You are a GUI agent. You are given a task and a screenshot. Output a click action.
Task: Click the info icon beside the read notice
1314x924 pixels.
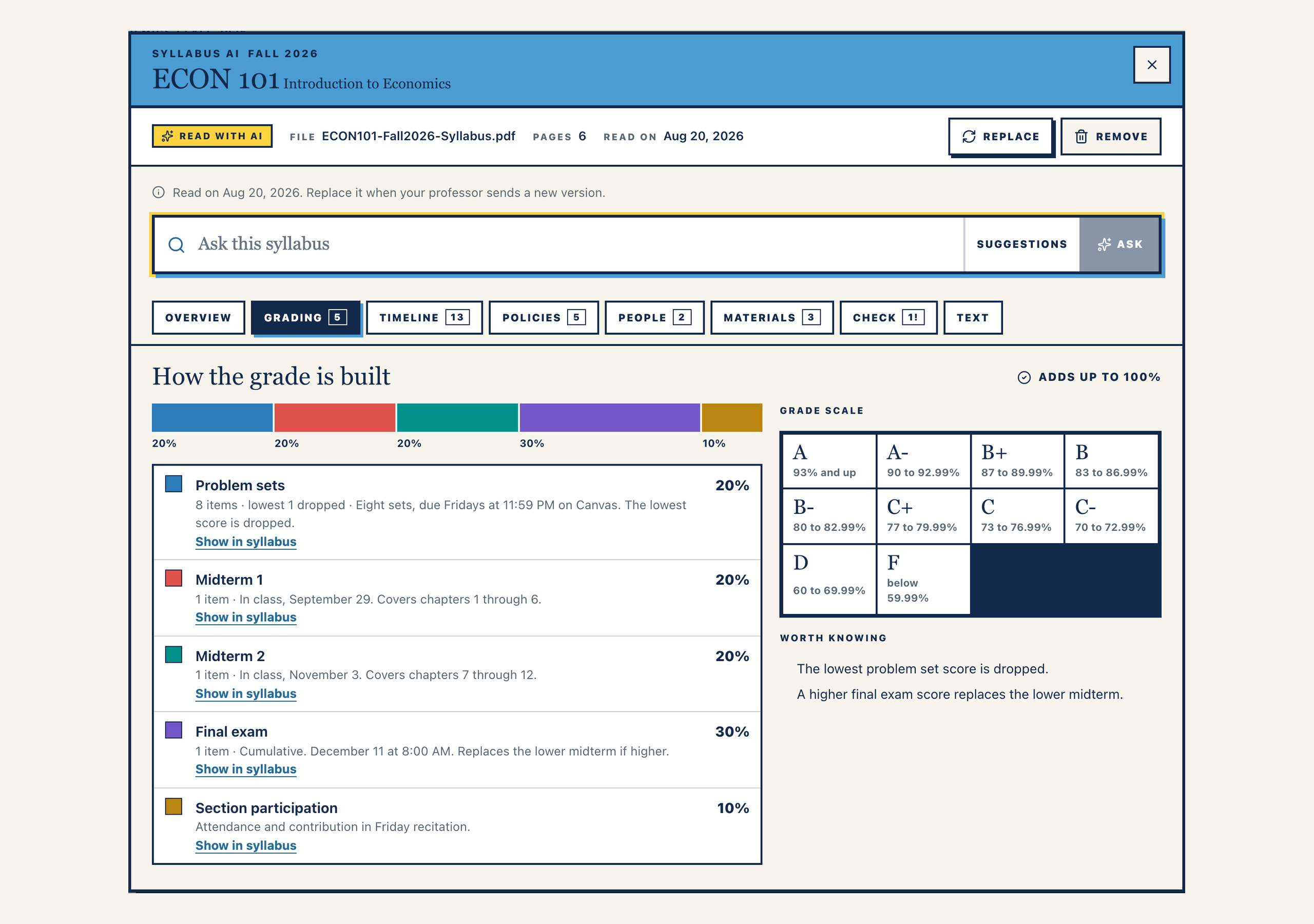[159, 192]
